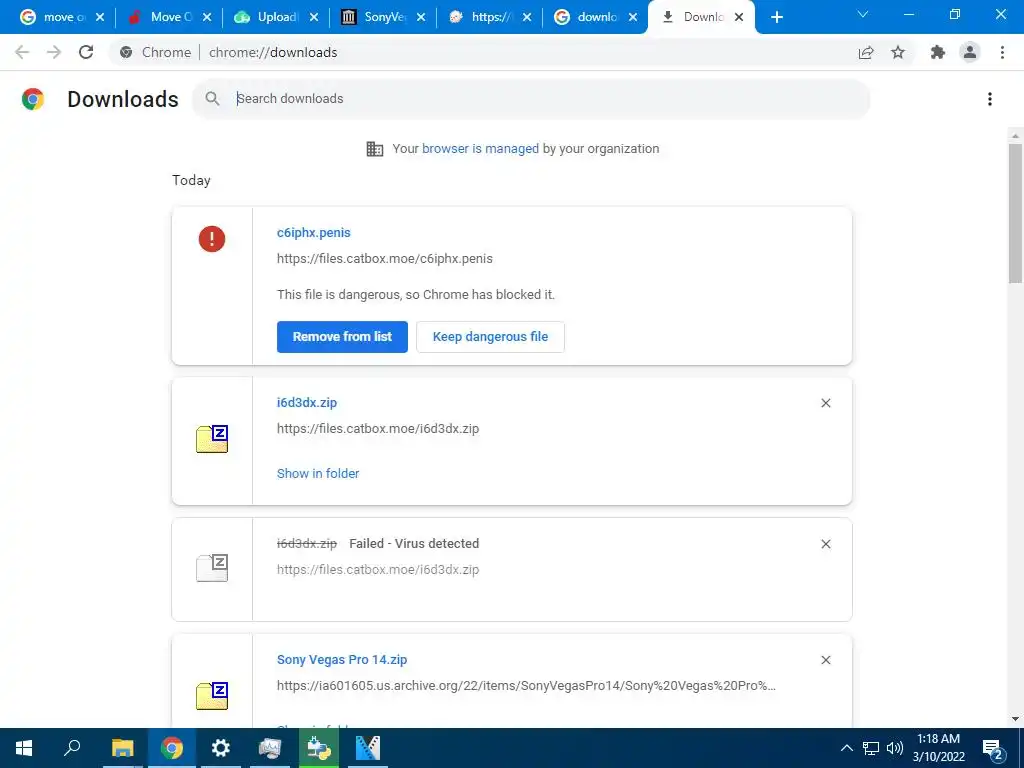Click the i6d3dx.zip yellow zip file icon
This screenshot has width=1024, height=768.
tap(212, 439)
